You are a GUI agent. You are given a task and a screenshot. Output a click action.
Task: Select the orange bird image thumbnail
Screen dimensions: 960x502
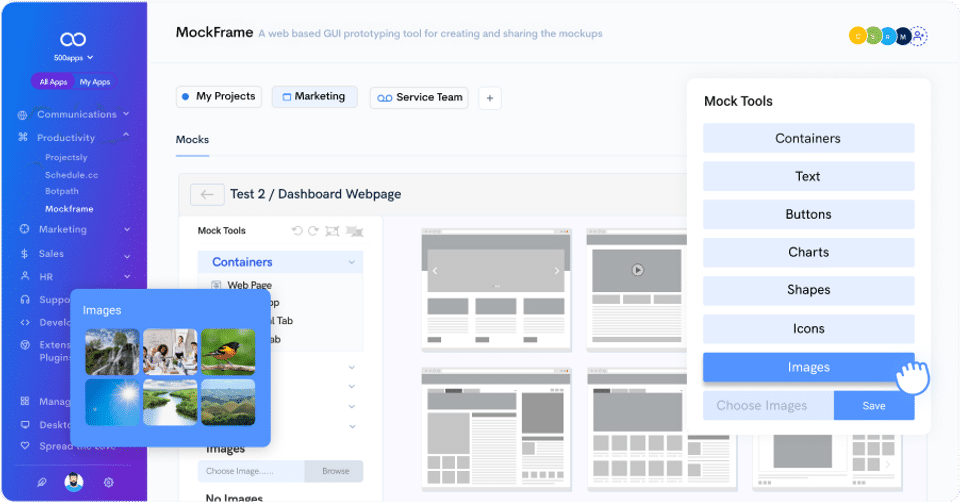[x=228, y=352]
